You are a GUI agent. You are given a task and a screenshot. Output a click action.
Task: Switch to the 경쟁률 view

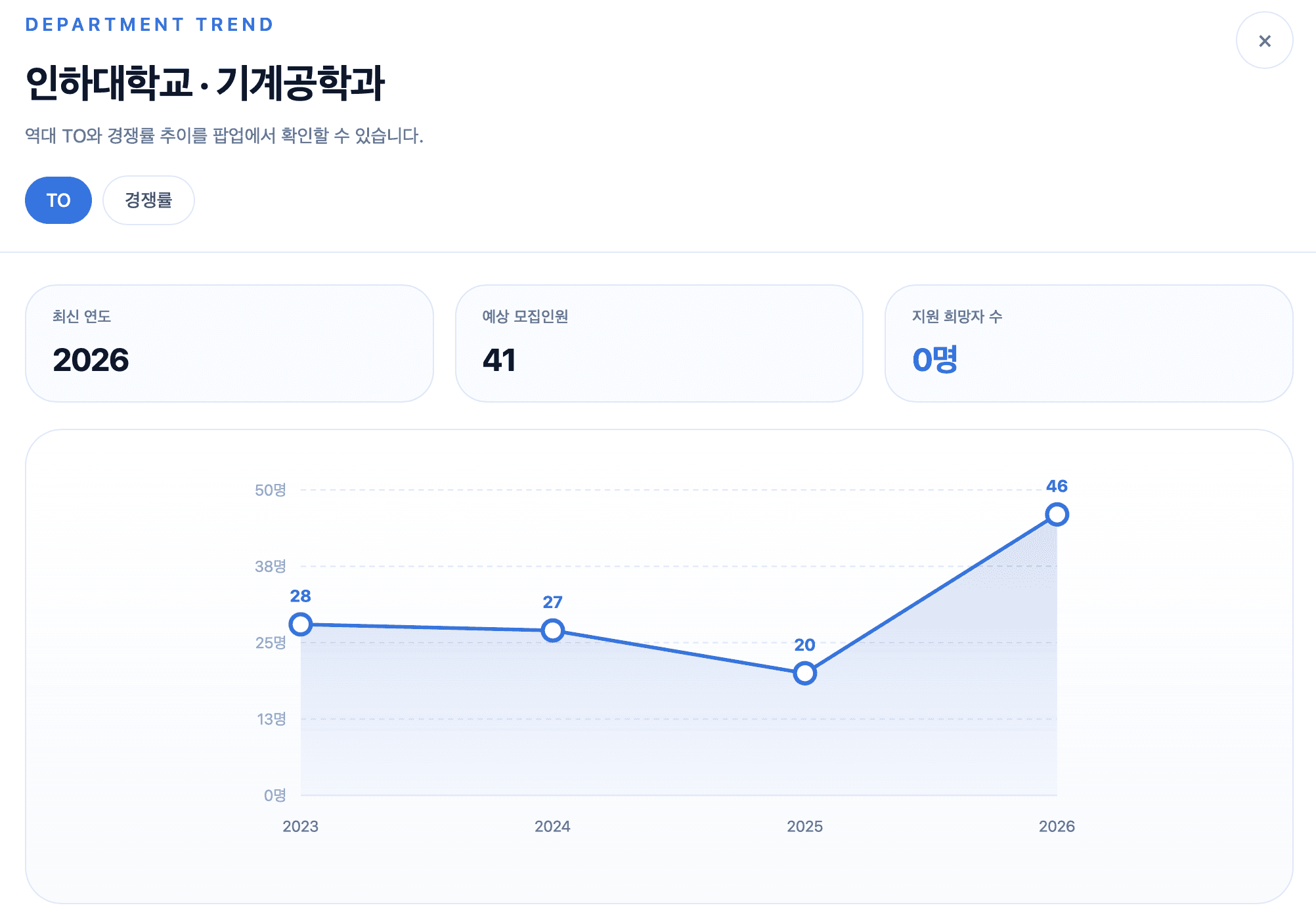[148, 200]
